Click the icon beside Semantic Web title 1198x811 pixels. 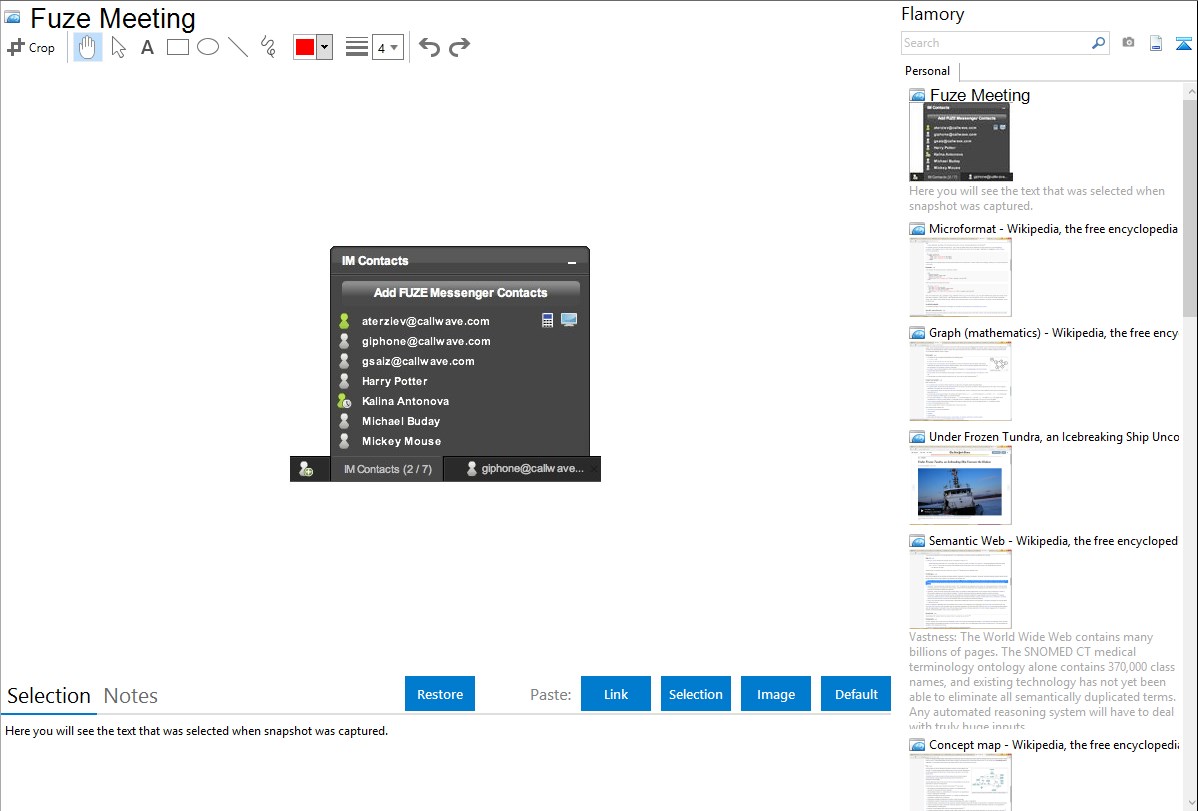[917, 541]
